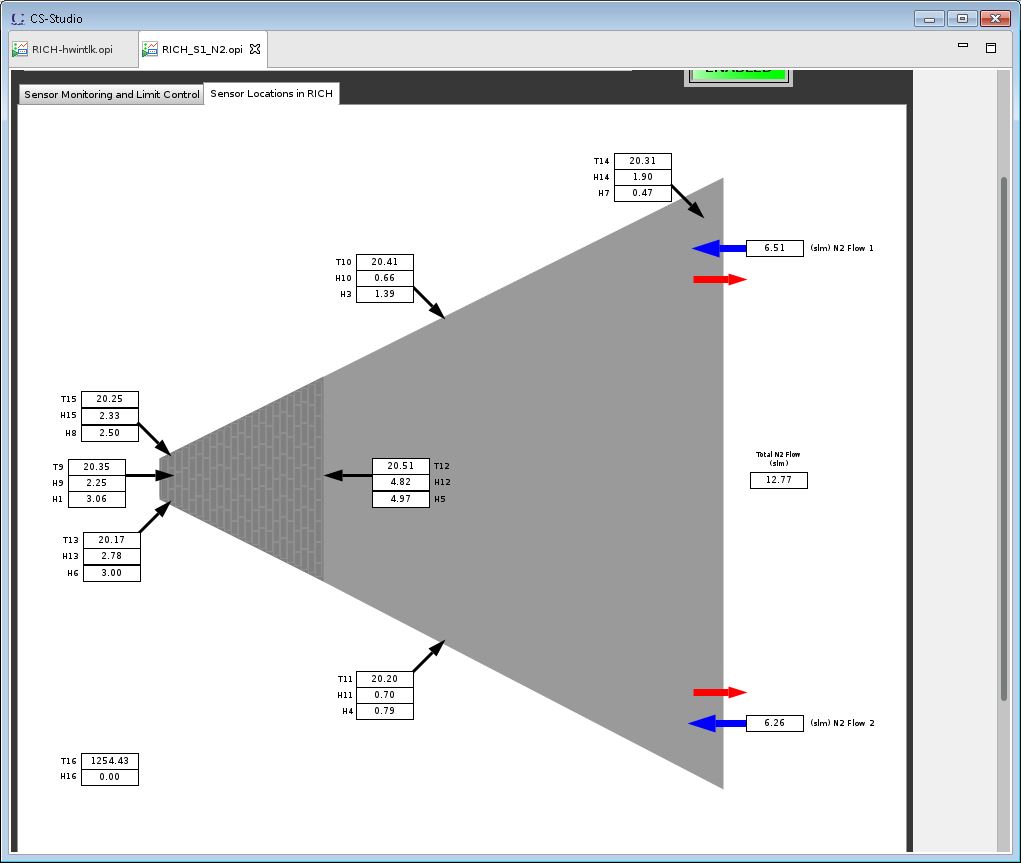Click the black arrow from T9 box
Image resolution: width=1021 pixels, height=863 pixels.
(x=150, y=475)
